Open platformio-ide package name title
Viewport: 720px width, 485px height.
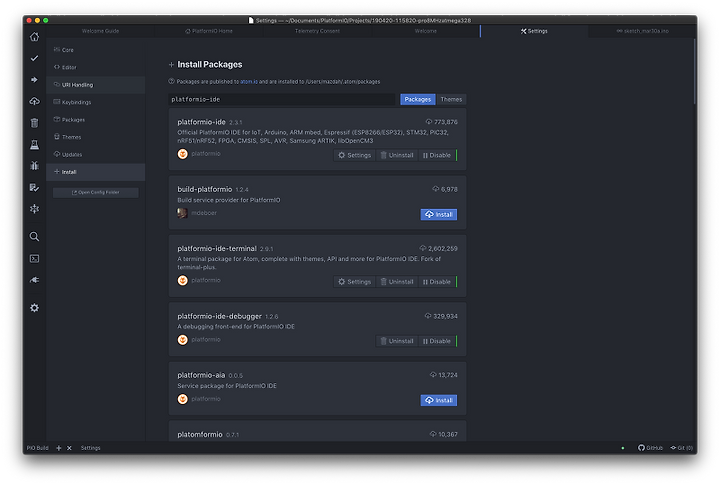click(x=201, y=122)
